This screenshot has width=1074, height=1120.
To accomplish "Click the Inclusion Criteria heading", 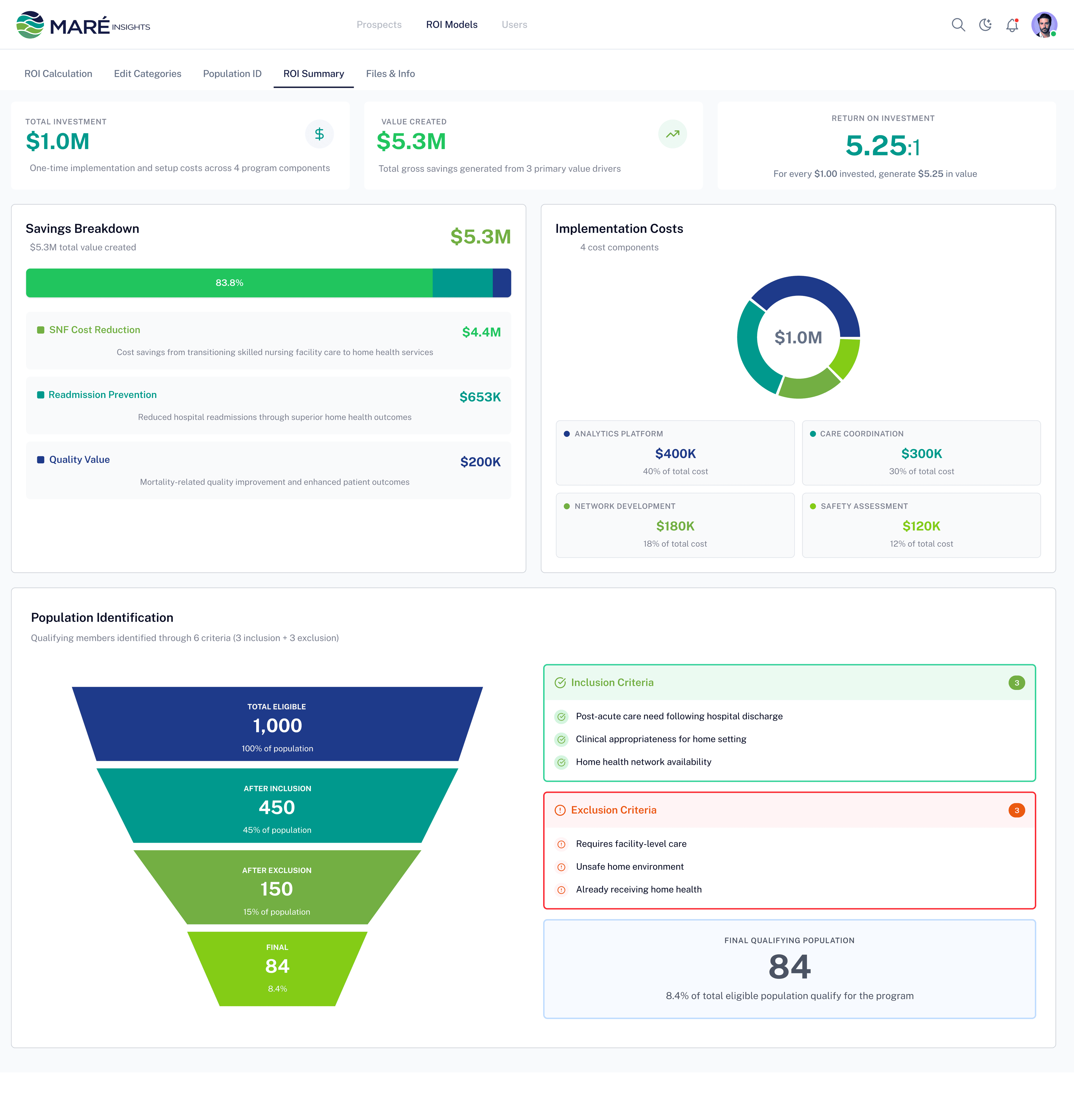I will [612, 683].
